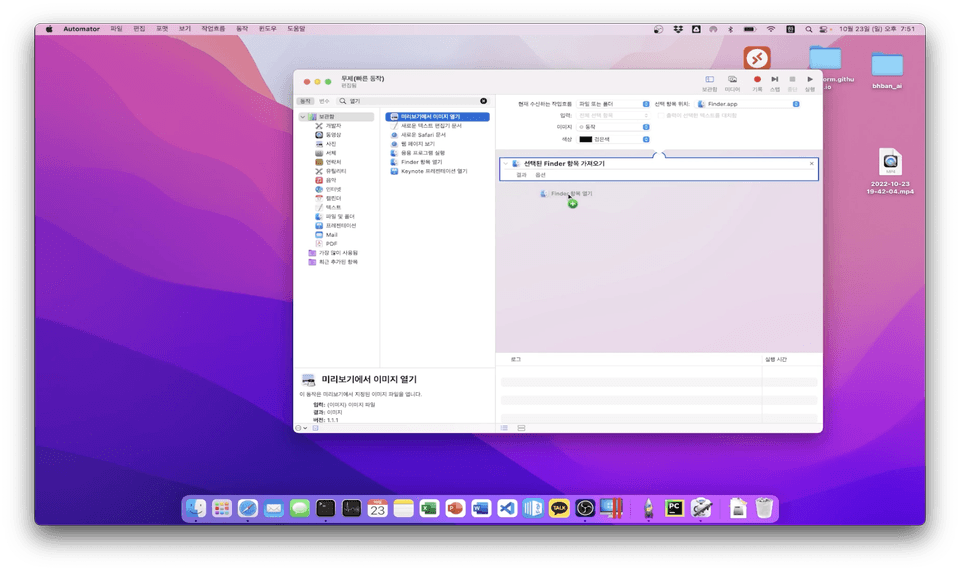This screenshot has width=960, height=571.
Task: Clear the search field with the x button
Action: click(484, 101)
